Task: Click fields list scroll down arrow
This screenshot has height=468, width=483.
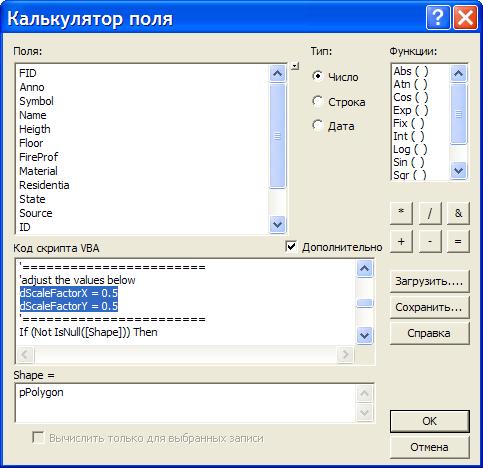Action: pyautogui.click(x=277, y=224)
